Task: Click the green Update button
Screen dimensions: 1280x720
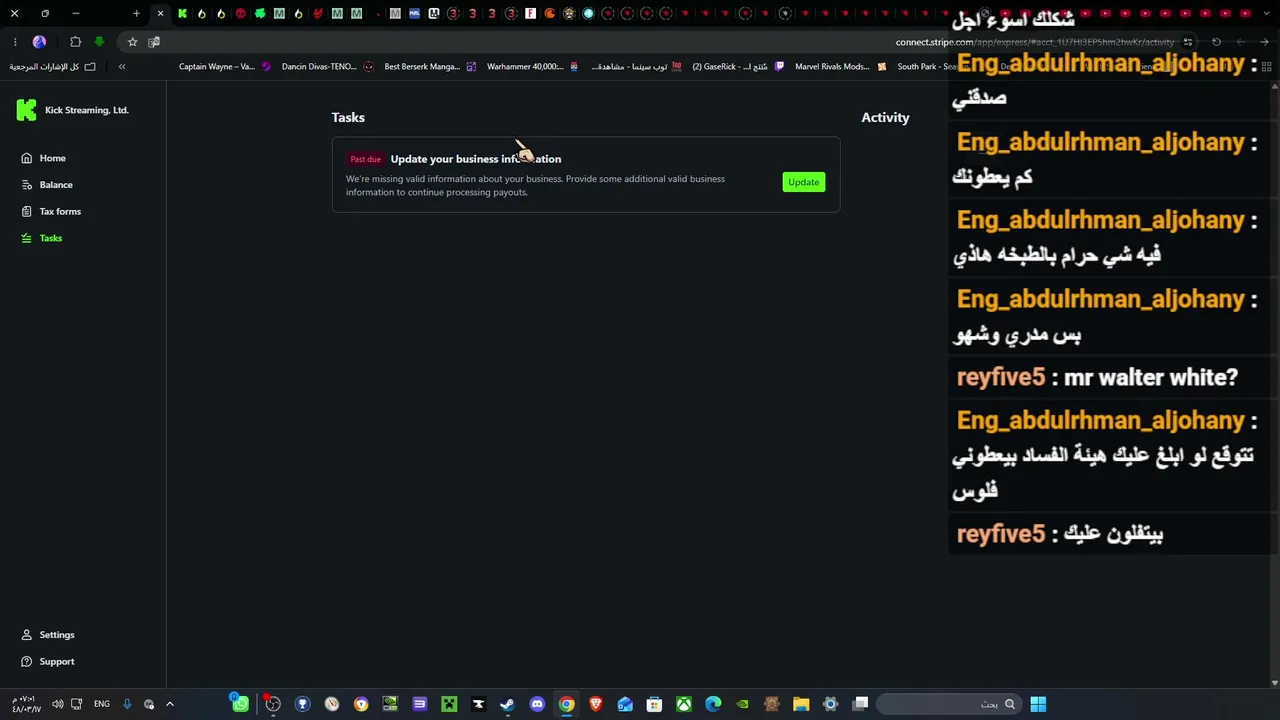Action: coord(803,182)
